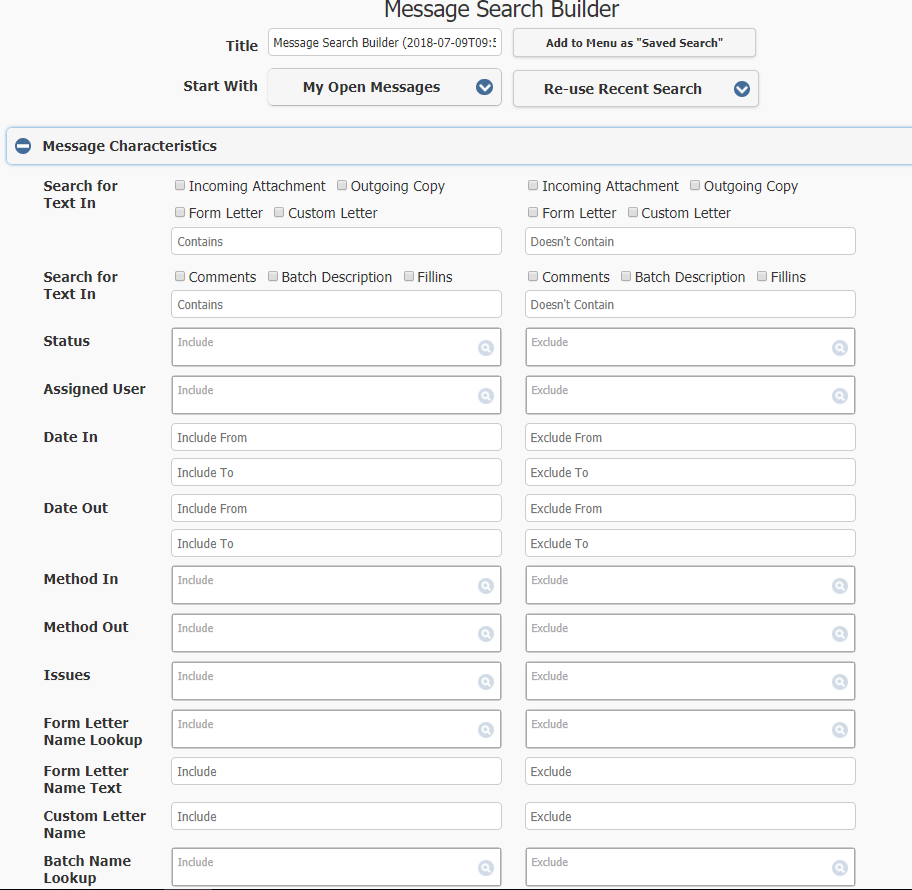Image resolution: width=912 pixels, height=890 pixels.
Task: Toggle Comments checkbox in Contains group
Action: click(180, 276)
